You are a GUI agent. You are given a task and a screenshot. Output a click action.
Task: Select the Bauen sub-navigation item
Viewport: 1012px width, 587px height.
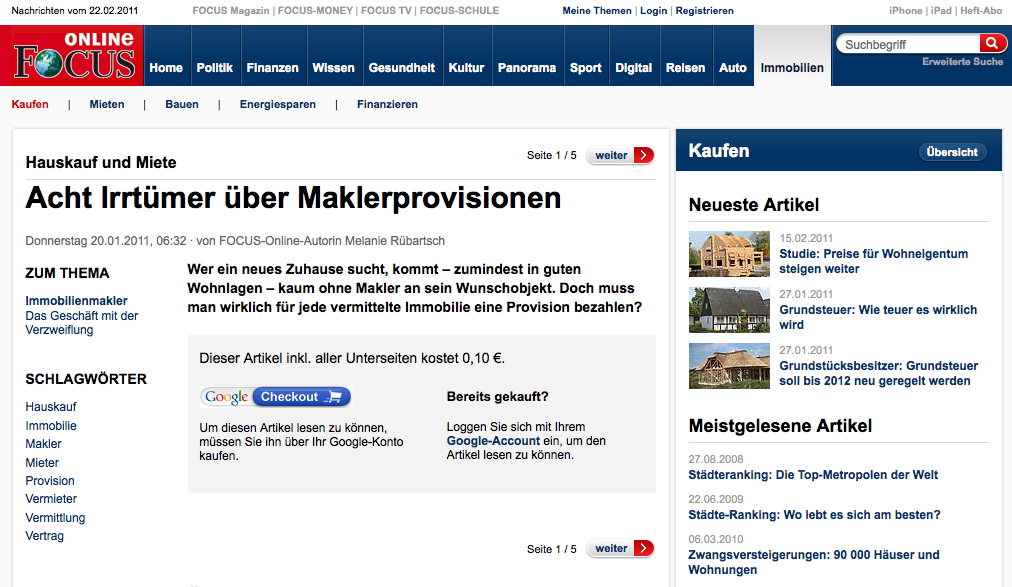pyautogui.click(x=182, y=104)
